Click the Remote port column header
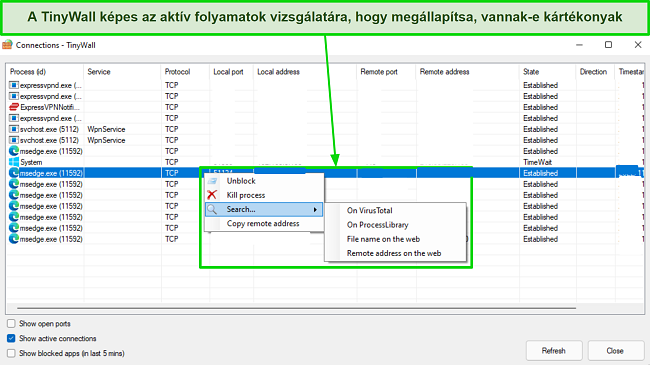 (x=386, y=72)
